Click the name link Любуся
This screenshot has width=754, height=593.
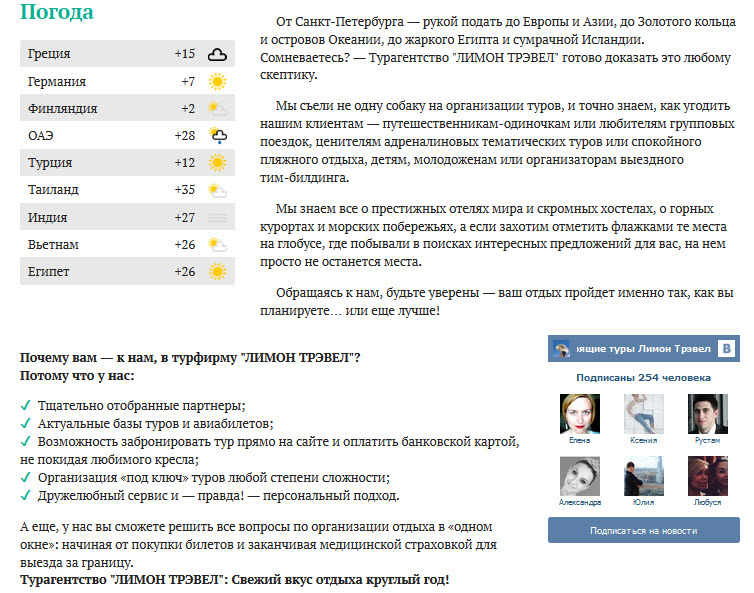tap(707, 502)
